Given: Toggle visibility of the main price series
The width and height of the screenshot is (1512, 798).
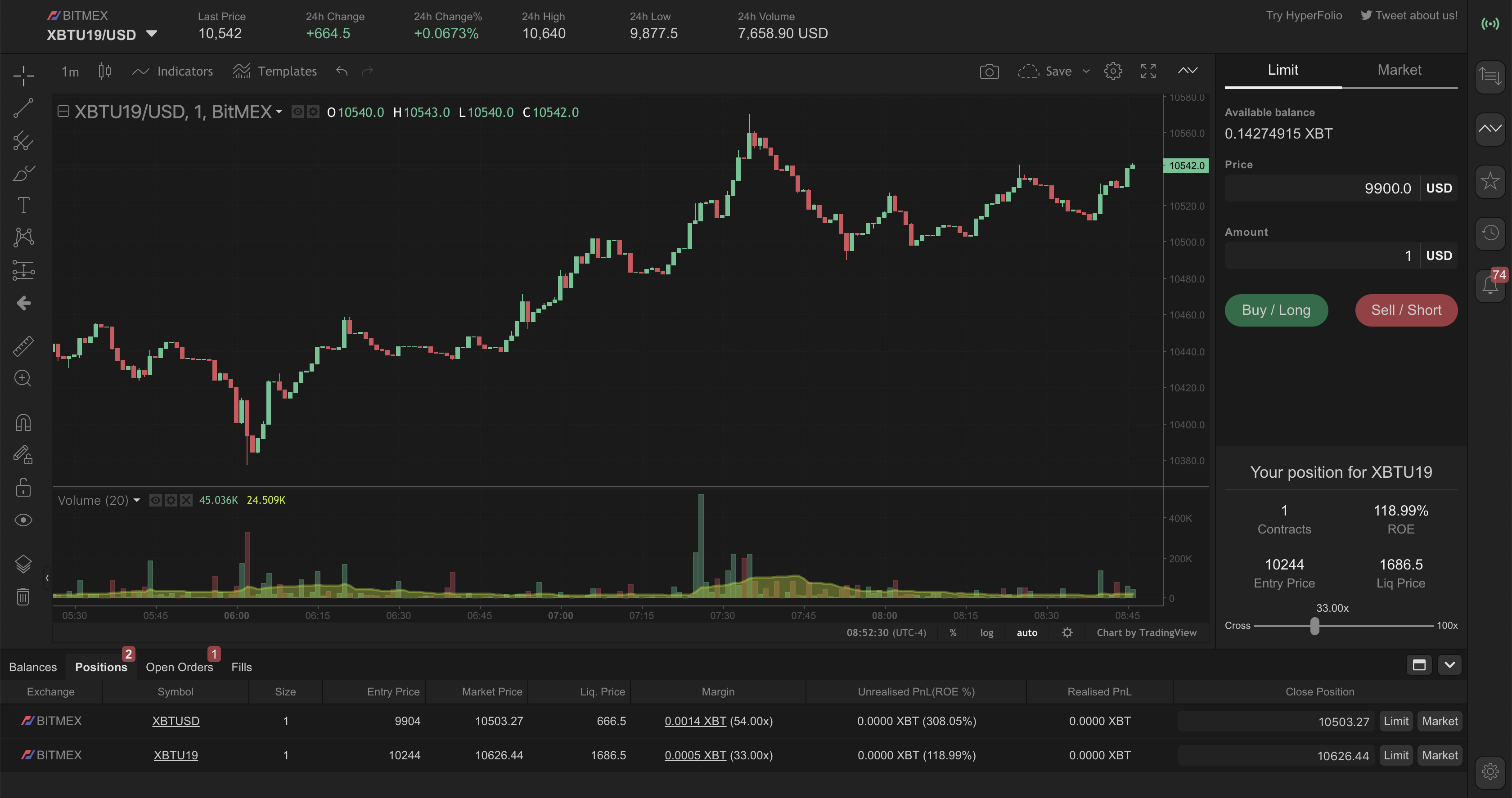Looking at the screenshot, I should click(298, 112).
